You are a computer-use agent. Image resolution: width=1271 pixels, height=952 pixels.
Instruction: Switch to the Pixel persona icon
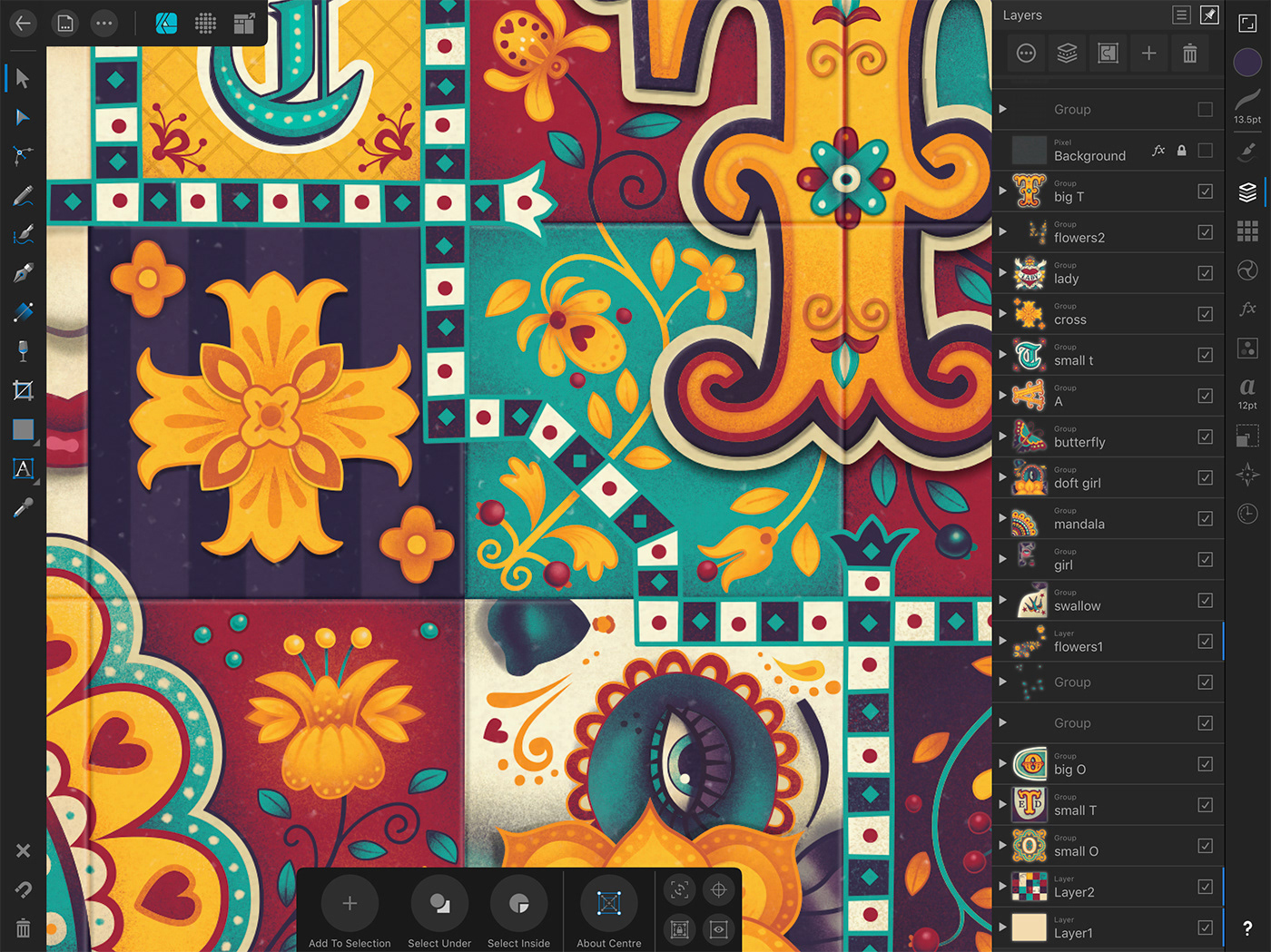pyautogui.click(x=205, y=24)
